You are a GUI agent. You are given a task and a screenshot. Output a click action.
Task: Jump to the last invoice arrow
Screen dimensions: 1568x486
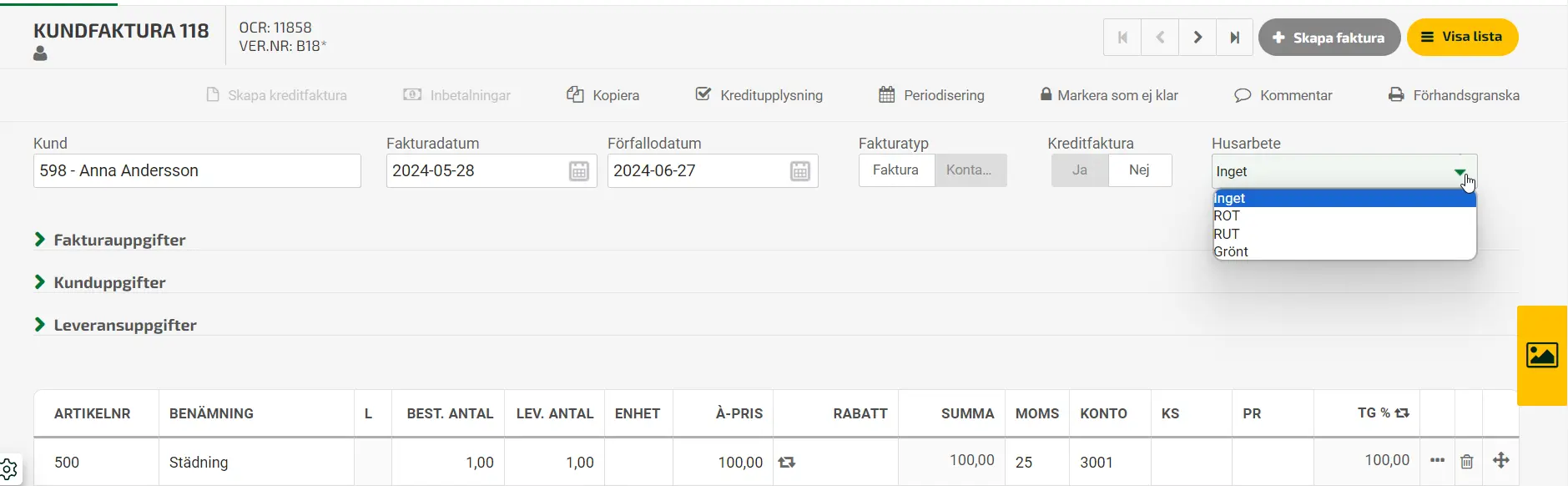coord(1234,38)
